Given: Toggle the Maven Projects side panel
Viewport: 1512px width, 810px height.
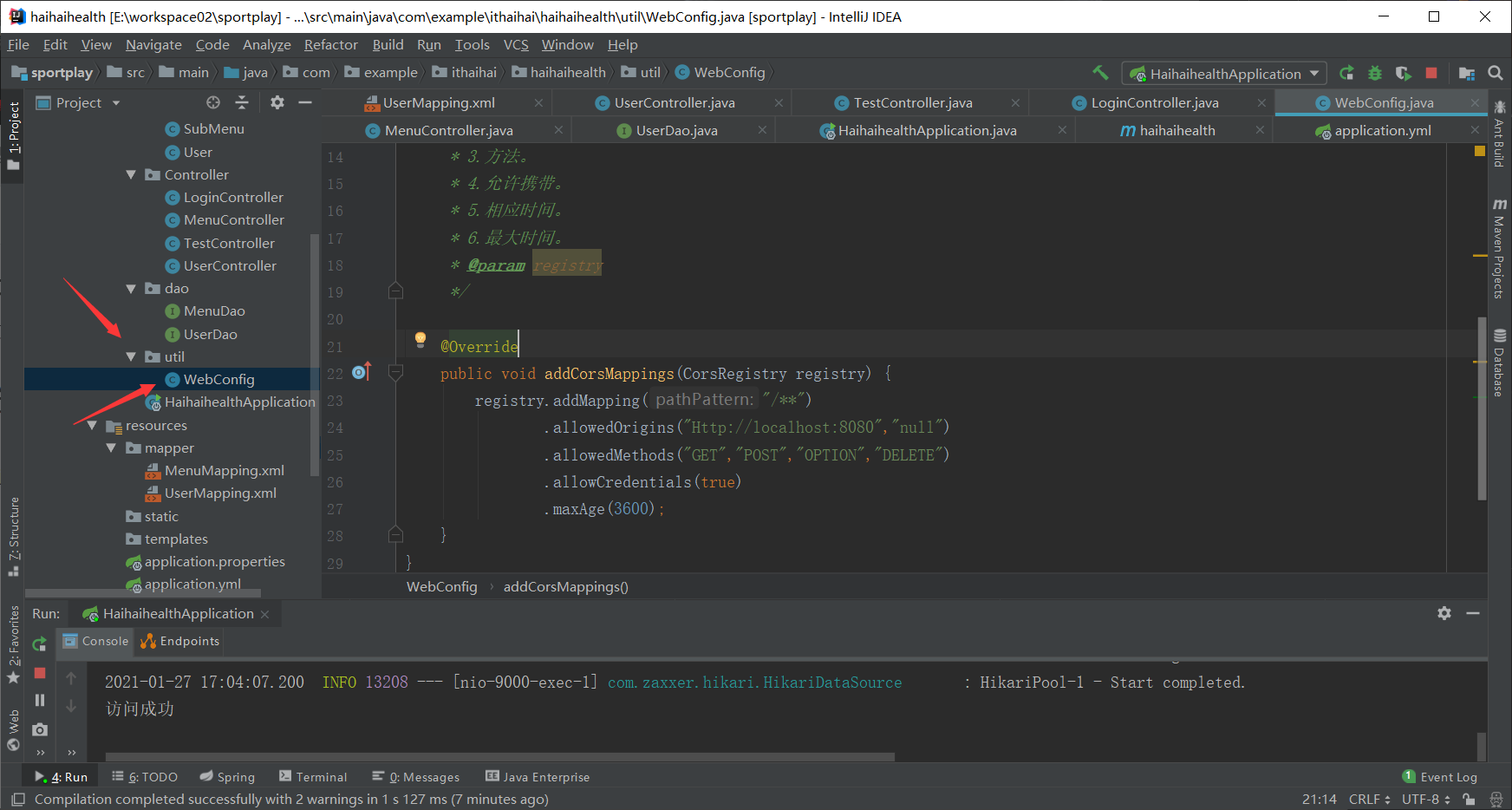Looking at the screenshot, I should coord(1499,248).
